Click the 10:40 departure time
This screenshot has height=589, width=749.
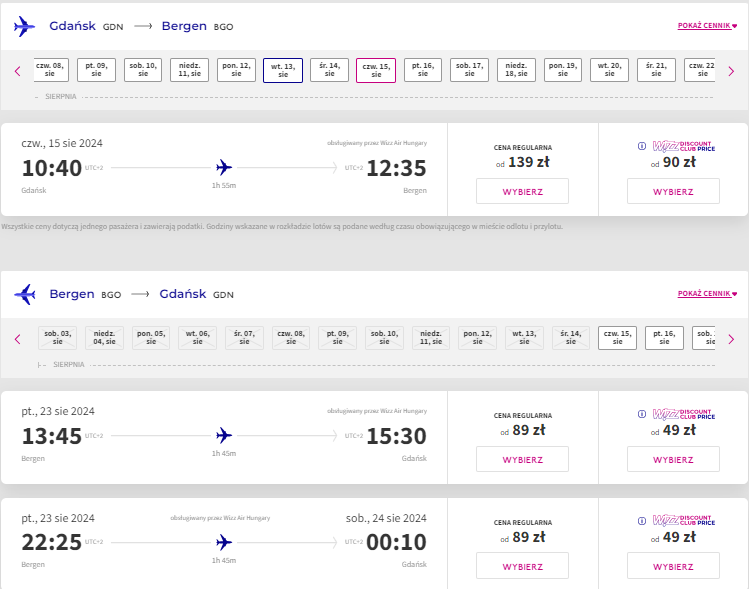(52, 168)
